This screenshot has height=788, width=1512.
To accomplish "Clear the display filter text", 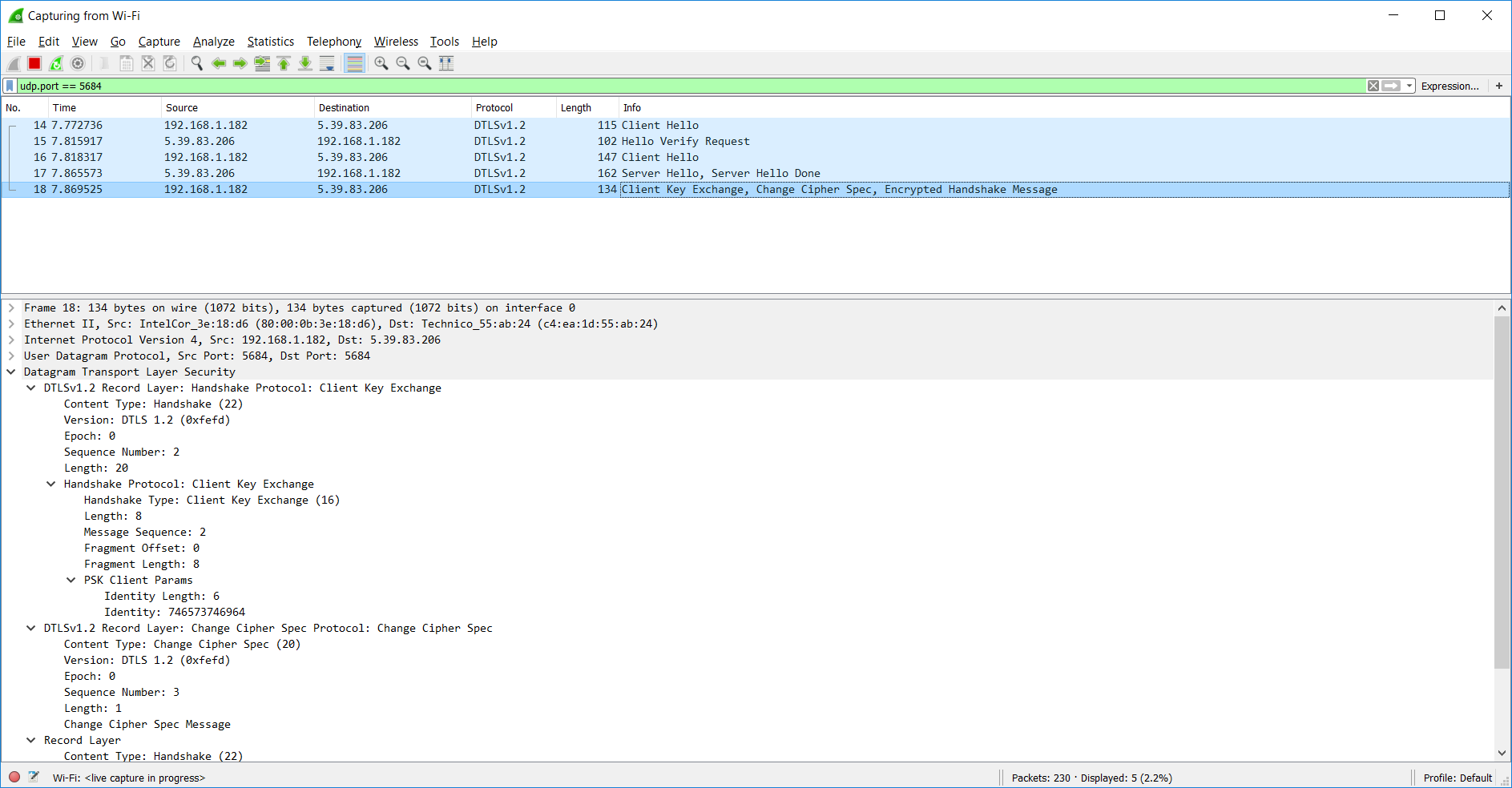I will [x=1373, y=86].
